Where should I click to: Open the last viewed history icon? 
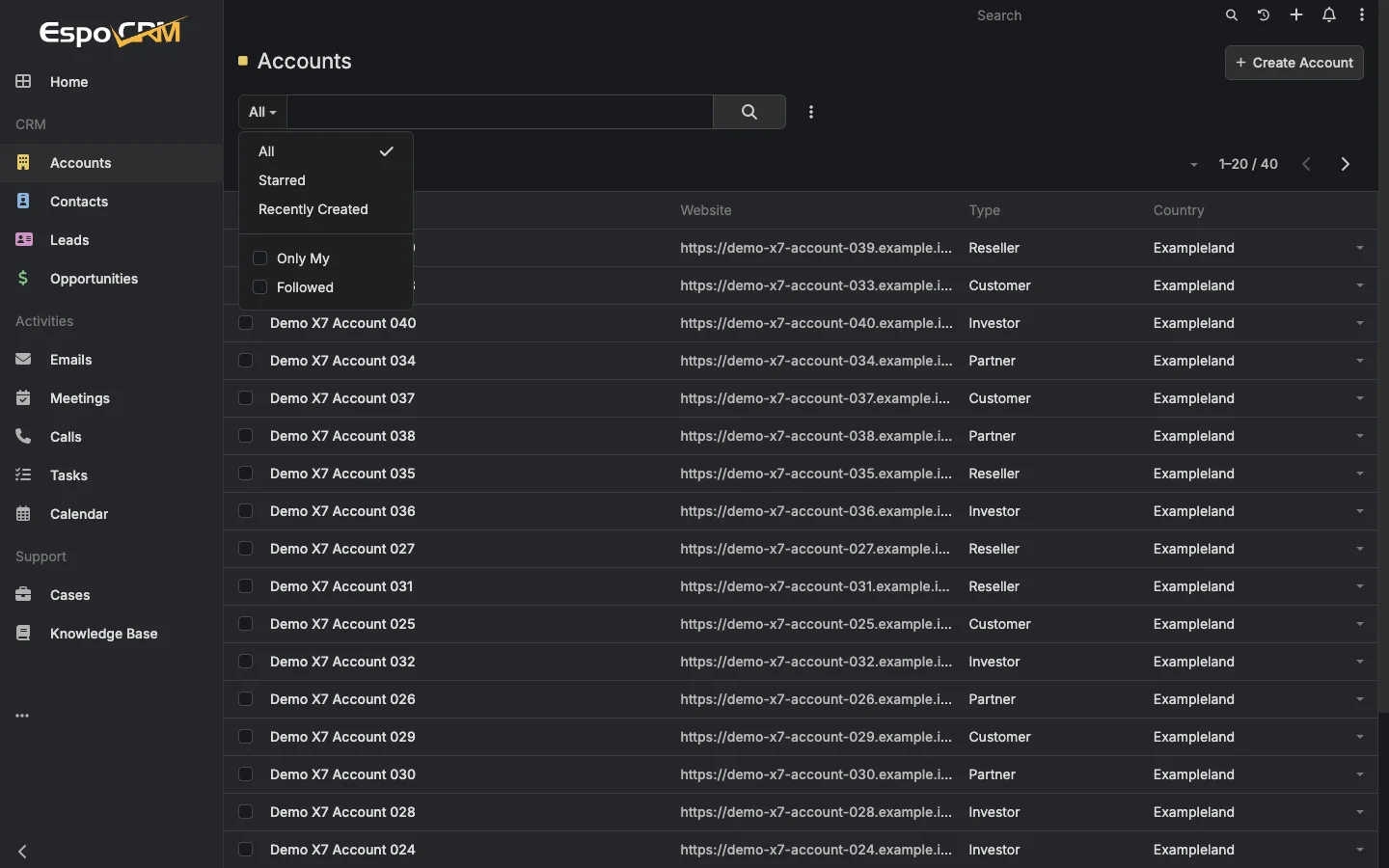[x=1264, y=15]
